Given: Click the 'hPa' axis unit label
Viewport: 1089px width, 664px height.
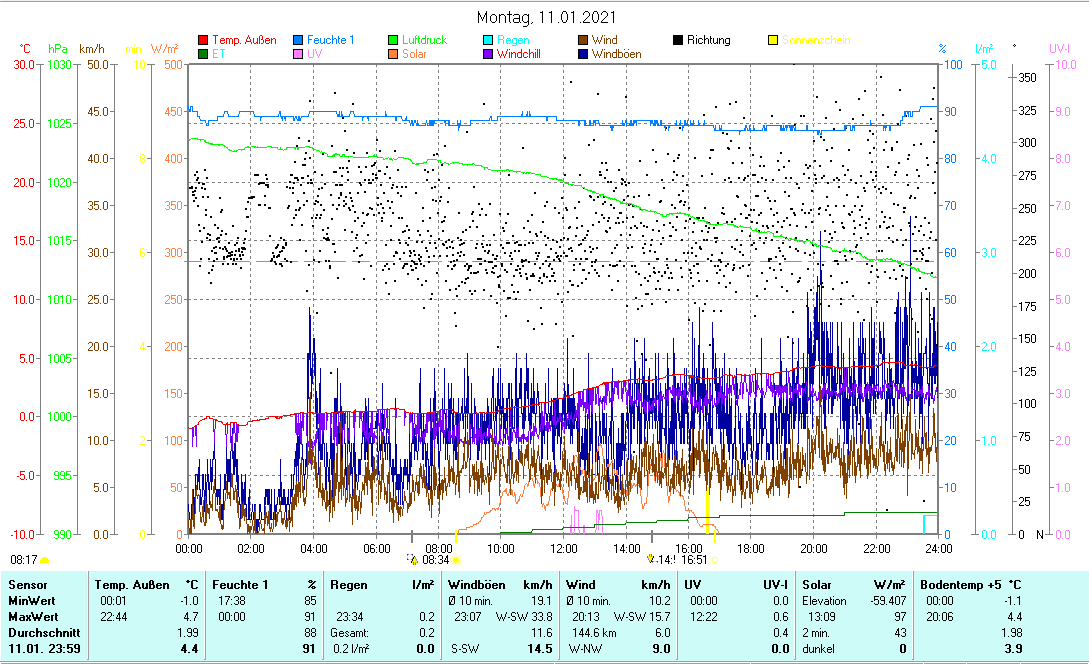Looking at the screenshot, I should [x=58, y=49].
